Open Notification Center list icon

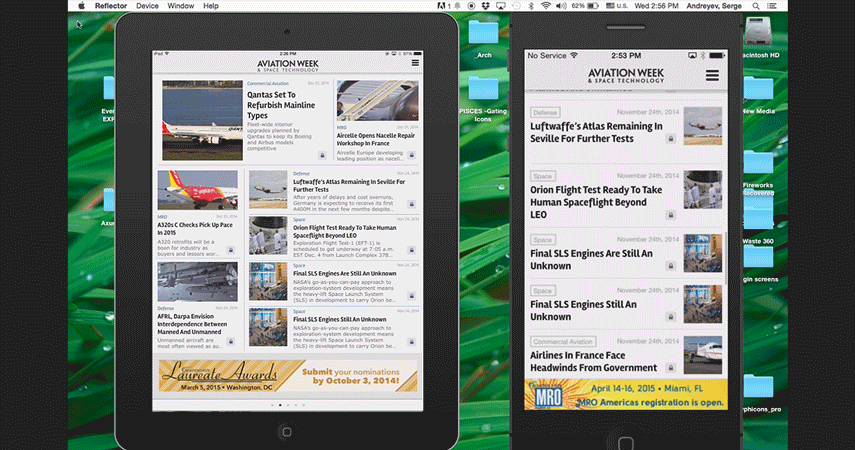click(772, 6)
